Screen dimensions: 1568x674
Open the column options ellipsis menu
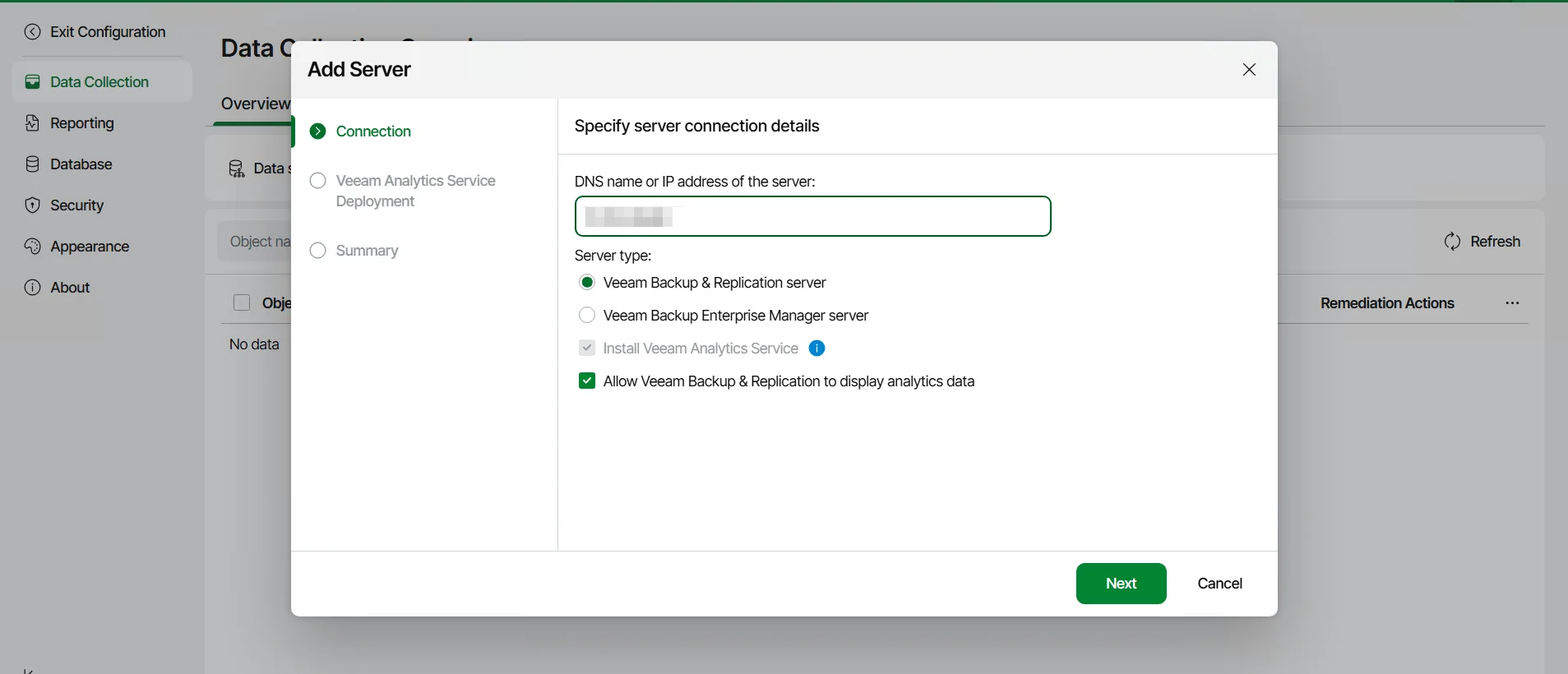point(1512,303)
